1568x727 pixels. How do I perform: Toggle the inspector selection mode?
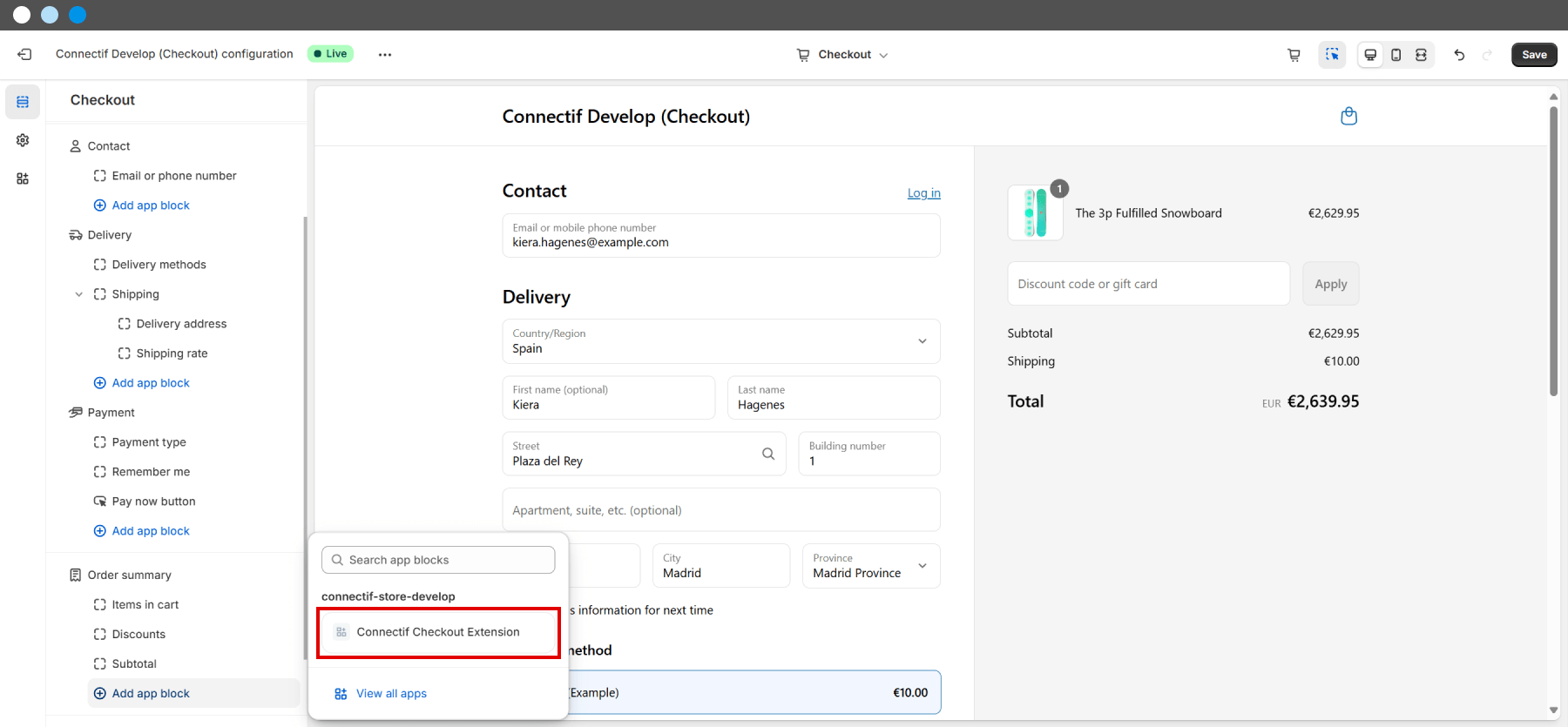tap(1332, 55)
